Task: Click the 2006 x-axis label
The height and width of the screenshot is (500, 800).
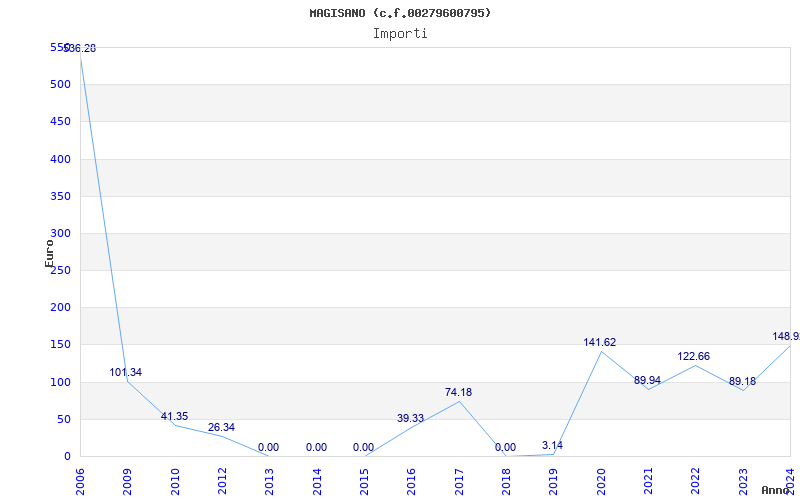Action: tap(80, 482)
